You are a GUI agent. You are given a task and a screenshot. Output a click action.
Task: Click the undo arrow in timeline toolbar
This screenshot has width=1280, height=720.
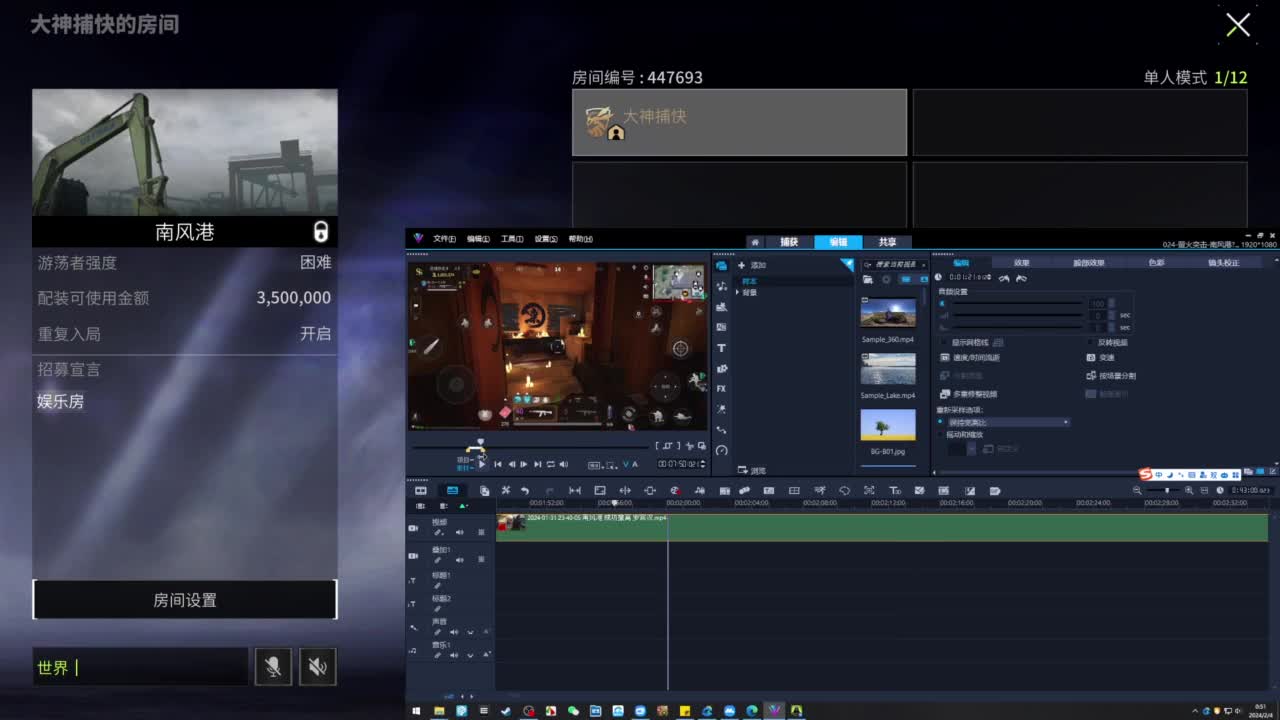point(525,490)
